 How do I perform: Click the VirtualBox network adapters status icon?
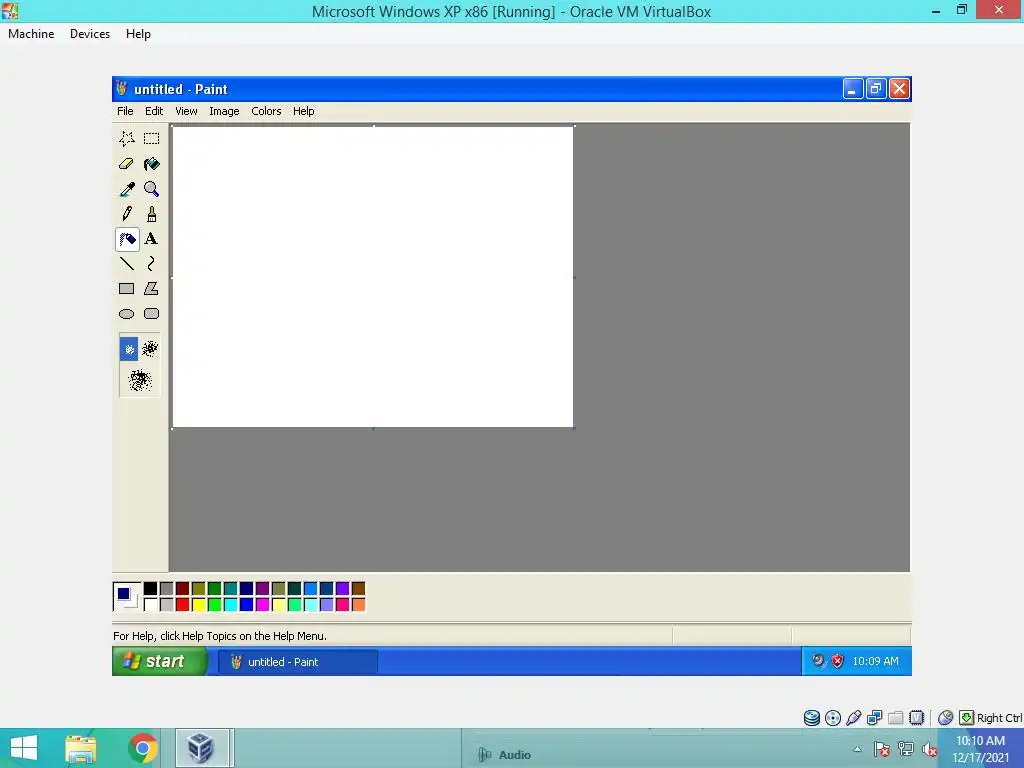tap(874, 718)
